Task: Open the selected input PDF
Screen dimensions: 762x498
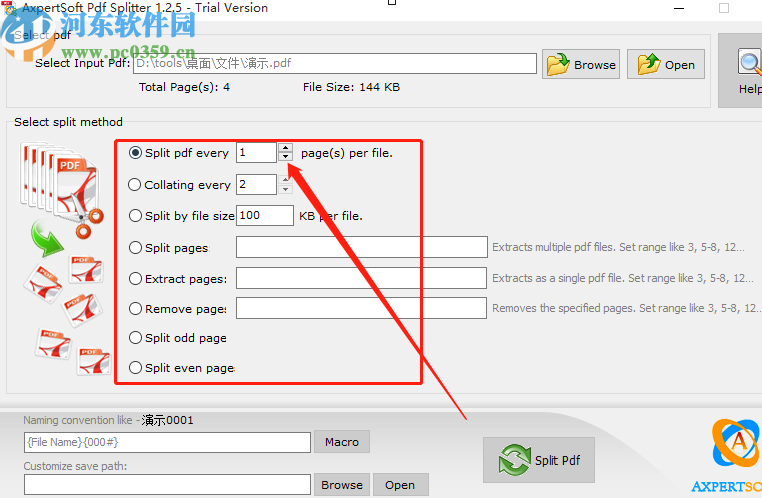Action: pyautogui.click(x=666, y=64)
